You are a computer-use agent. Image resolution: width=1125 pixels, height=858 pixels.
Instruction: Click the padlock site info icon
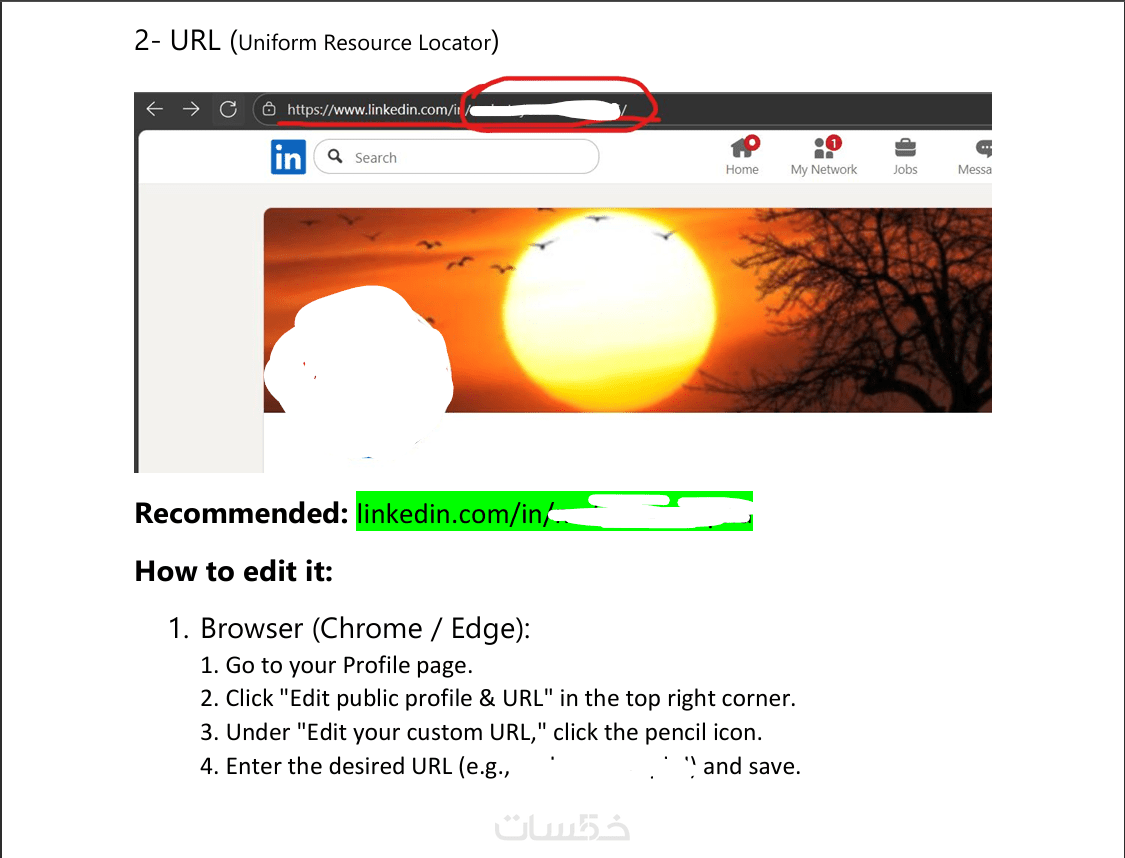tap(269, 109)
